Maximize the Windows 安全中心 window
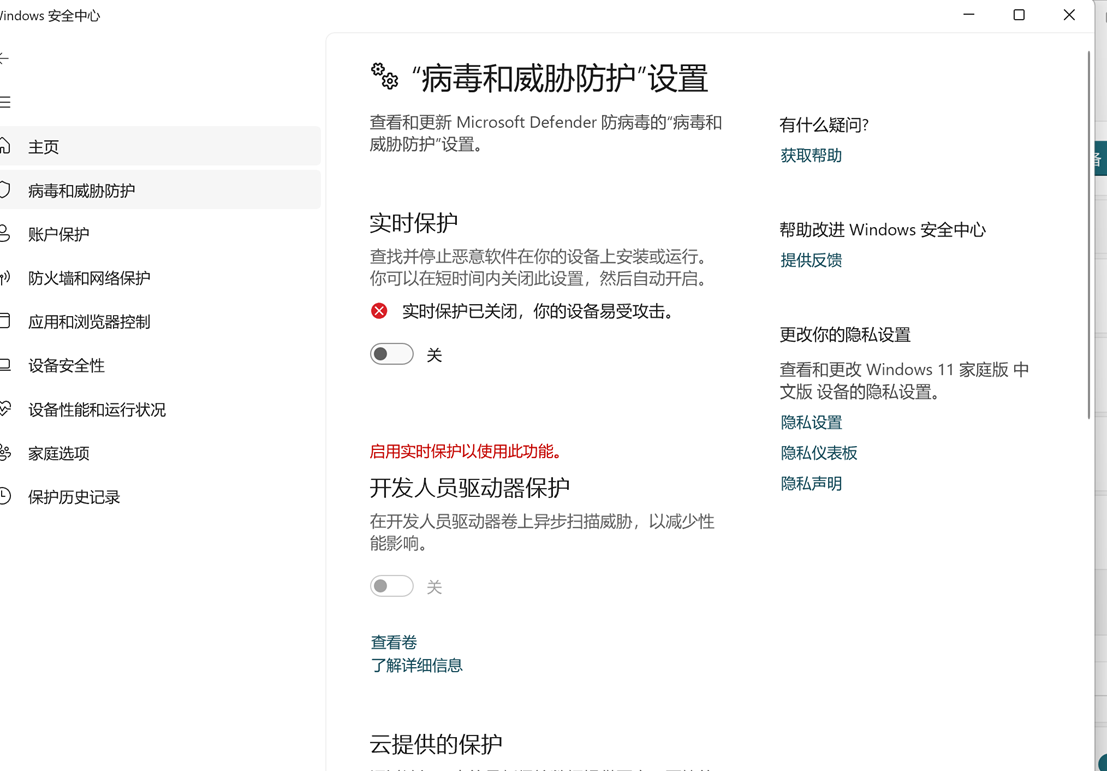The width and height of the screenshot is (1107, 771). tap(1019, 14)
